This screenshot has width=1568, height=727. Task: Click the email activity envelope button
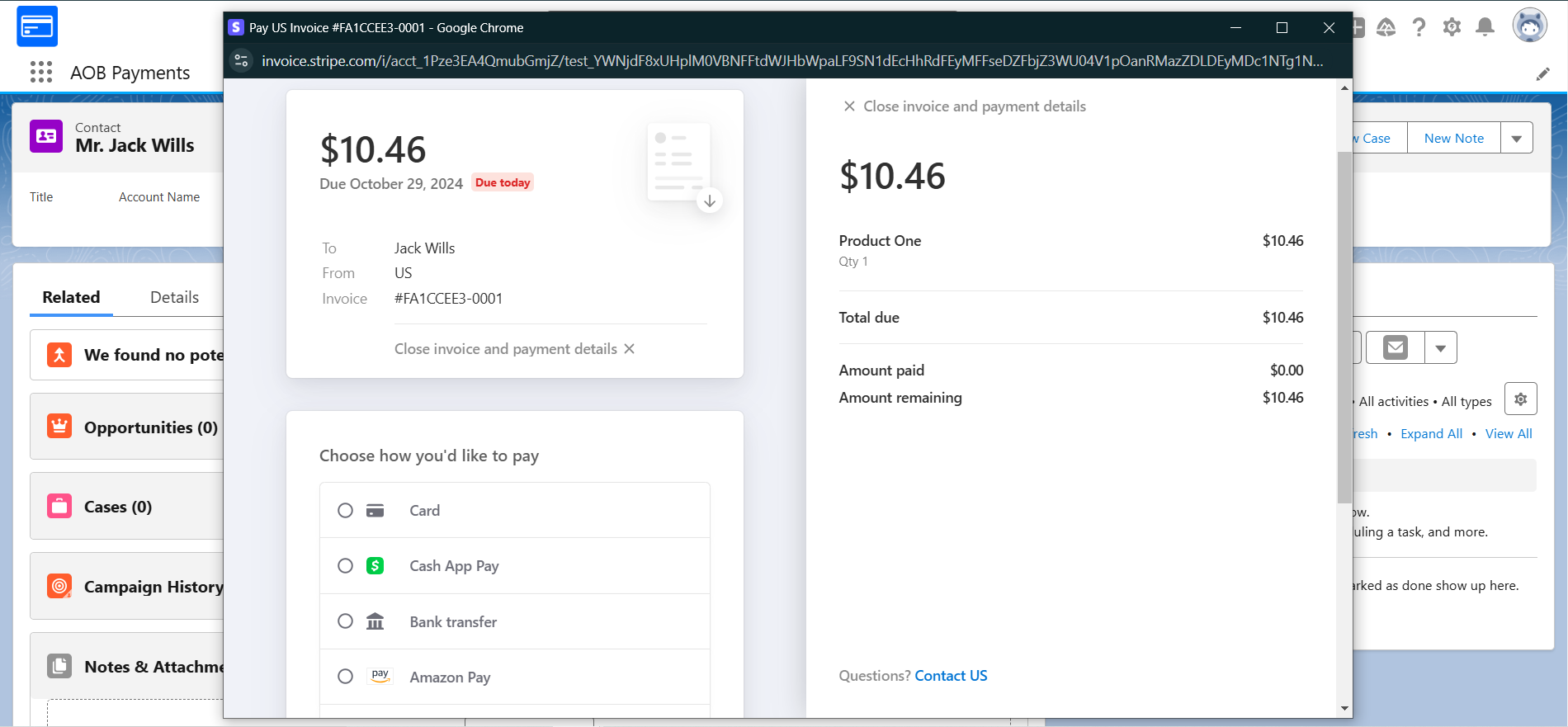pyautogui.click(x=1396, y=347)
